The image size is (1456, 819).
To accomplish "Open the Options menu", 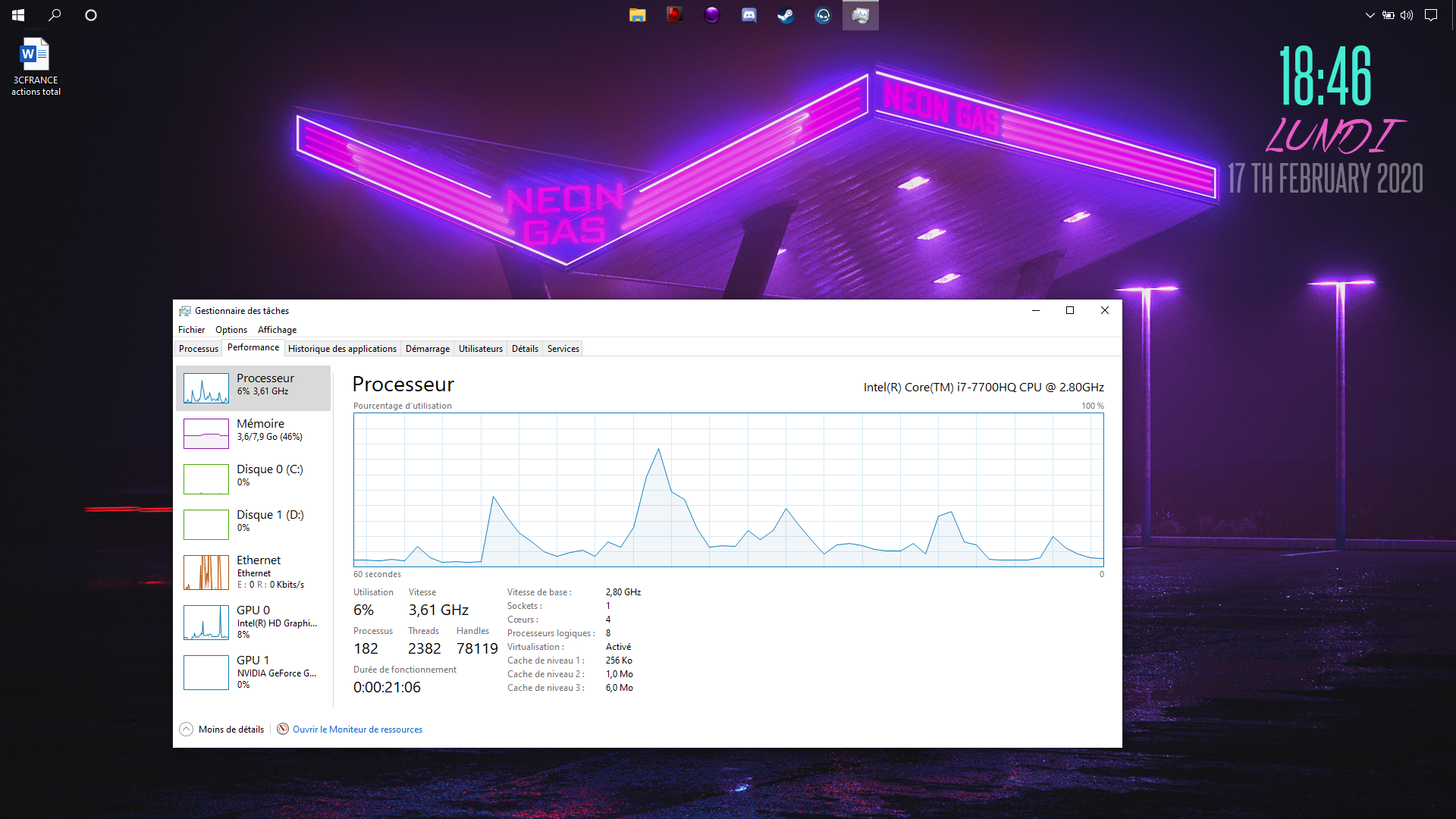I will tap(231, 330).
